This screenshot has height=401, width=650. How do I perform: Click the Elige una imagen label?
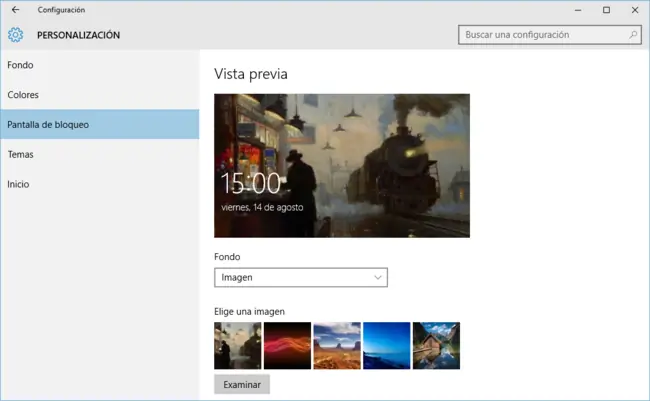click(250, 311)
